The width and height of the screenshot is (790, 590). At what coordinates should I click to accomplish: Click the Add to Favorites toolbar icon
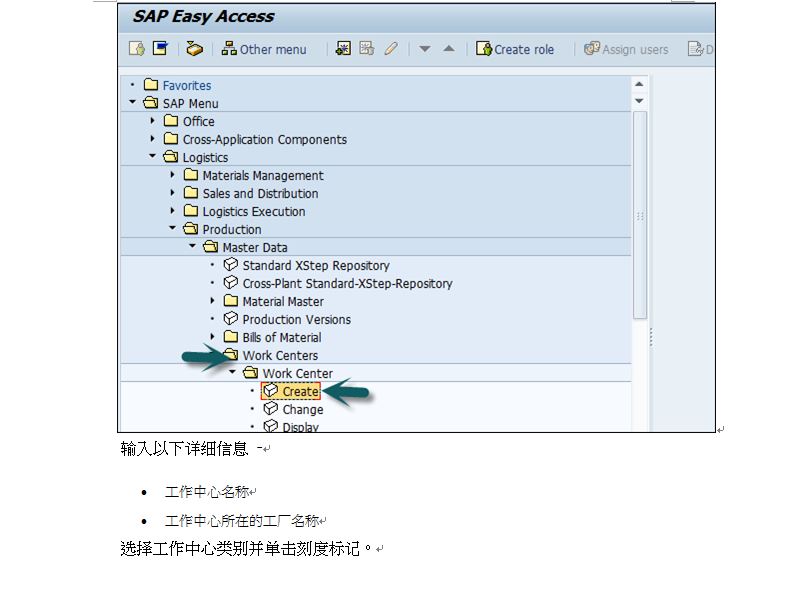[x=137, y=49]
